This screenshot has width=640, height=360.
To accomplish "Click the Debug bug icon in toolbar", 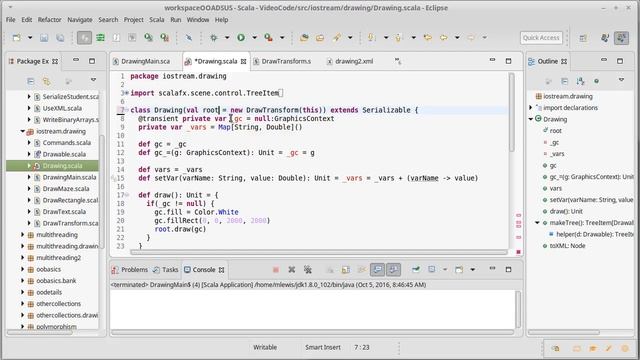I will [x=213, y=38].
